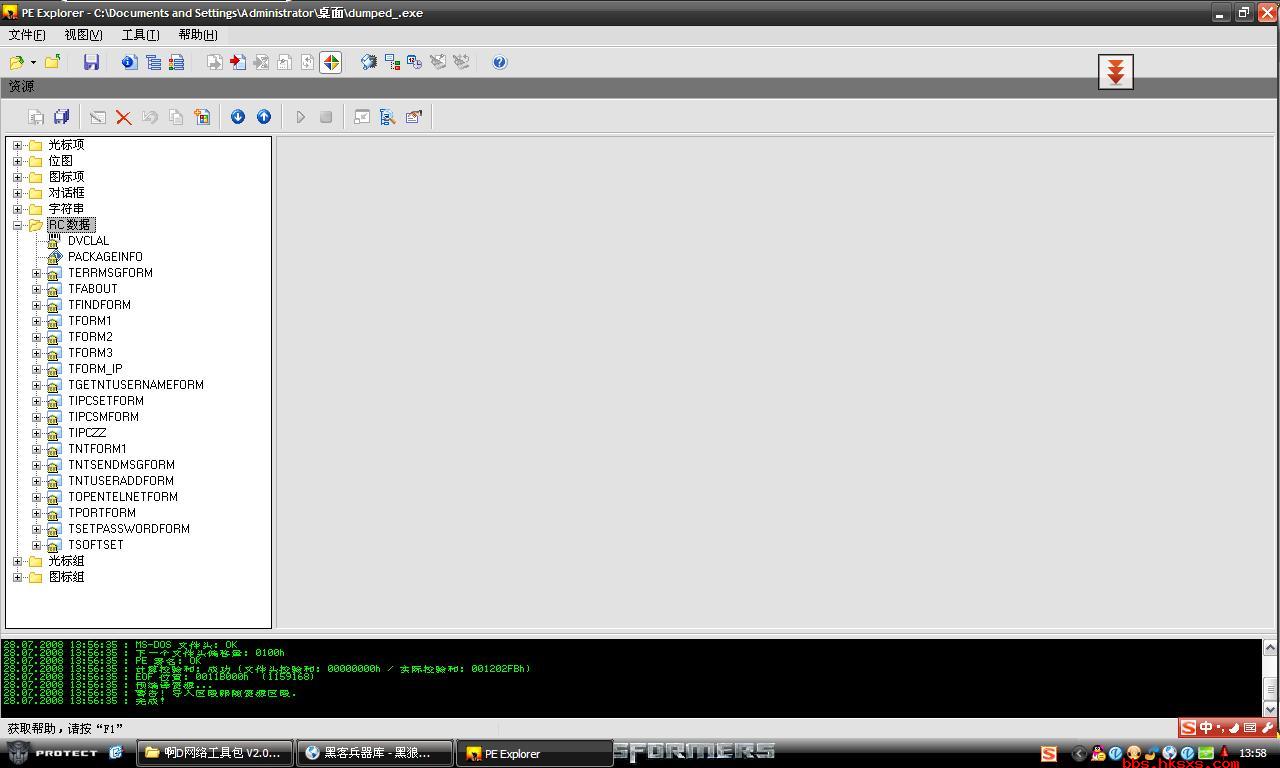Select the TNTSENDMSGFORM resource

121,465
